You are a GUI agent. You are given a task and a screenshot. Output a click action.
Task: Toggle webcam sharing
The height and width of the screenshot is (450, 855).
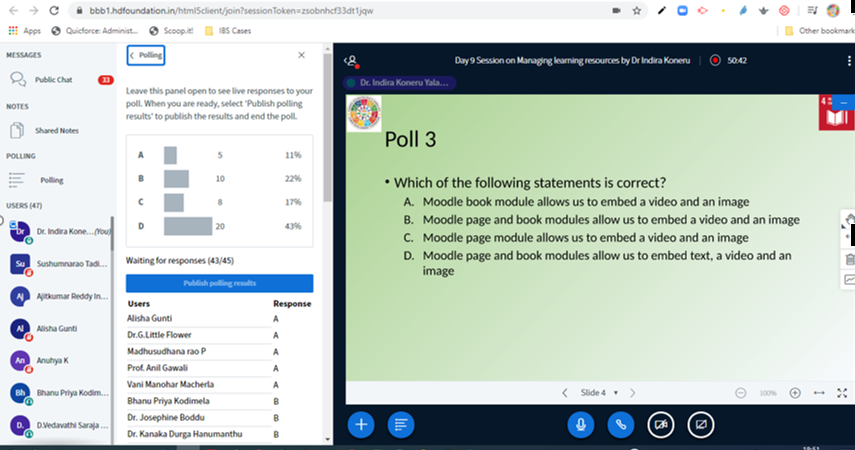coord(661,424)
